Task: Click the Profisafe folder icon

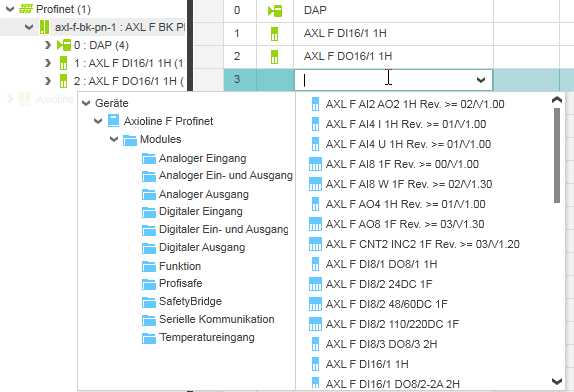Action: (149, 284)
